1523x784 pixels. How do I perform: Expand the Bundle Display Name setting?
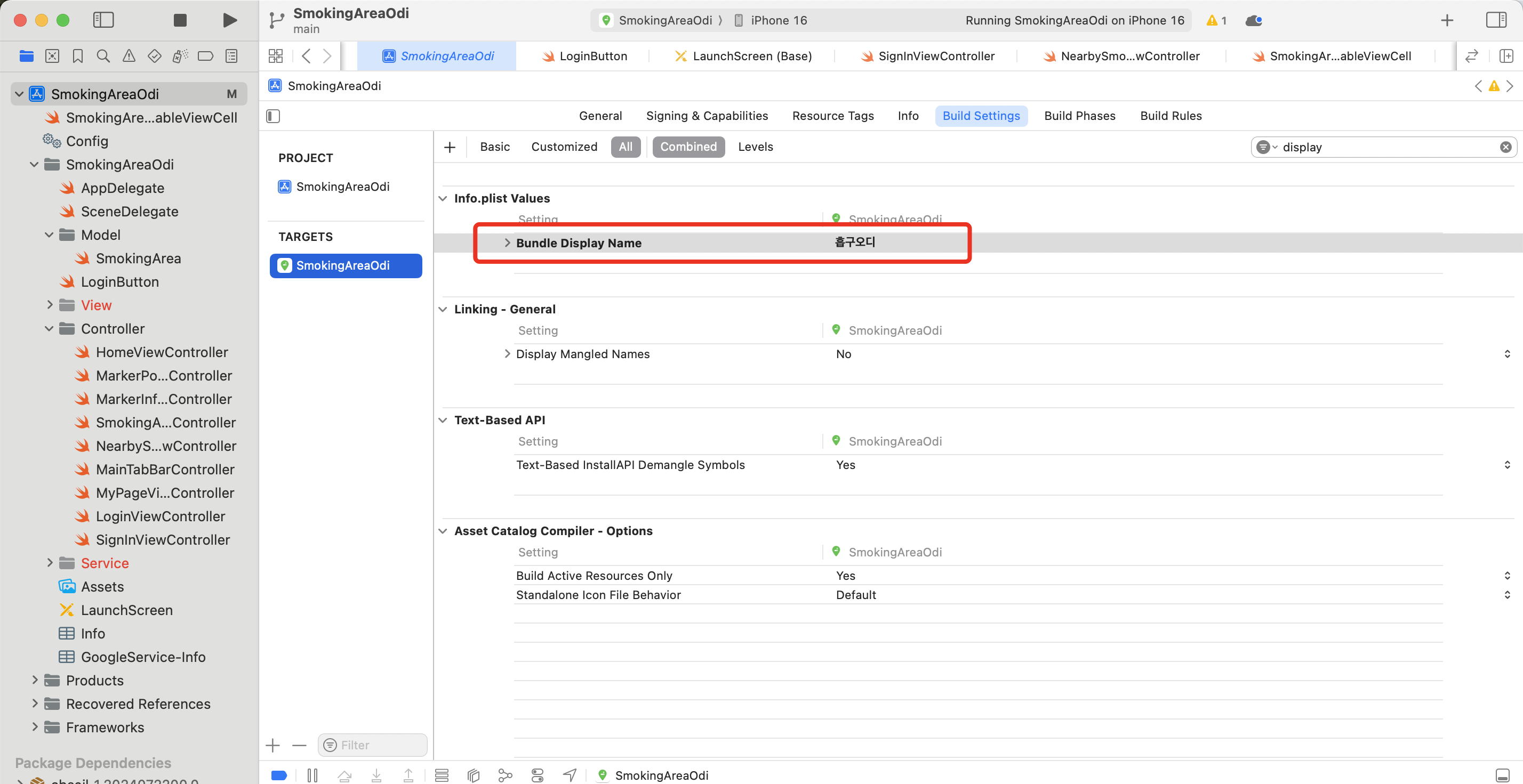click(507, 243)
